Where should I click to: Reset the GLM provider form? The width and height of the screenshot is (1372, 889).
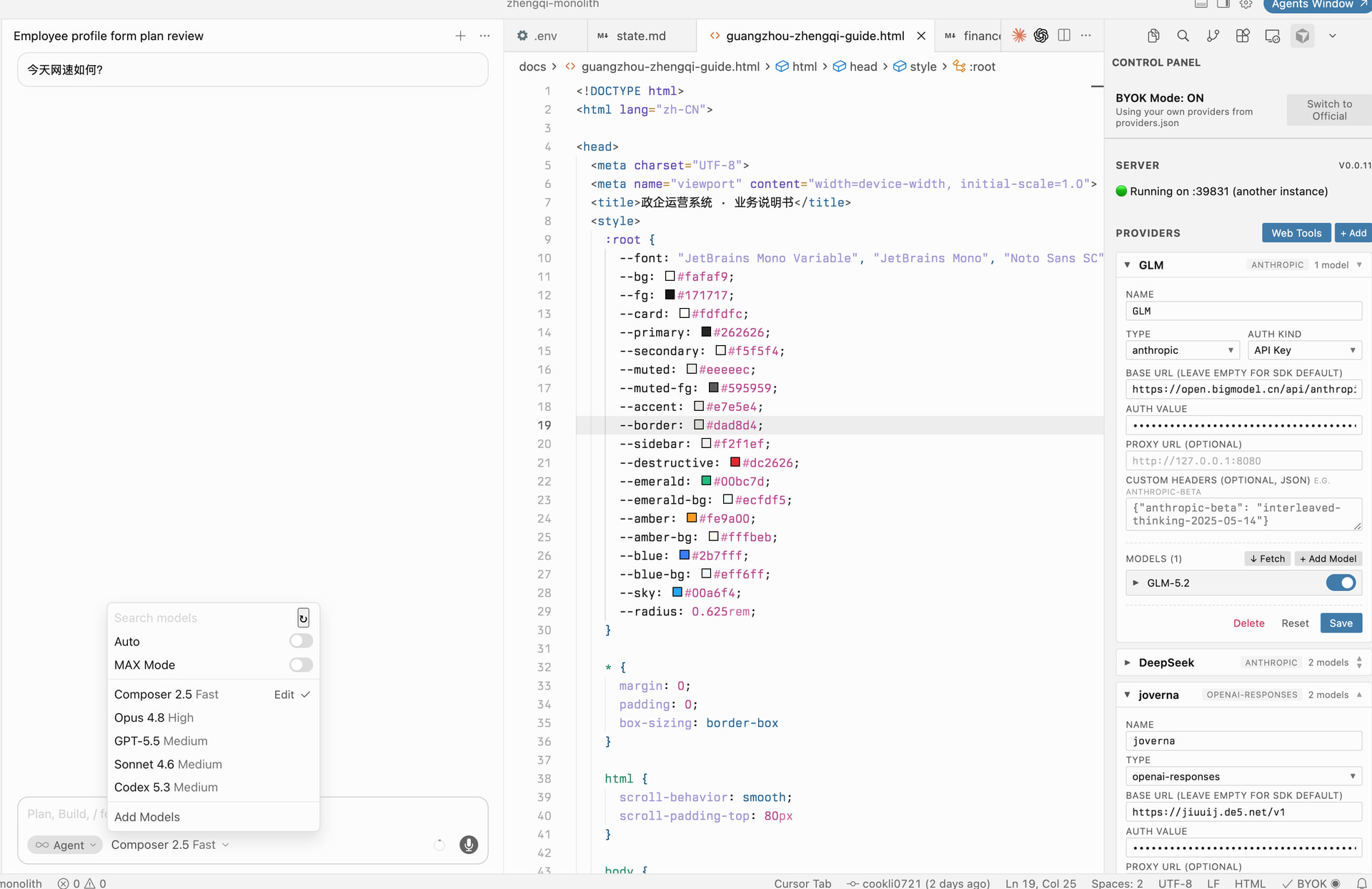pyautogui.click(x=1296, y=623)
